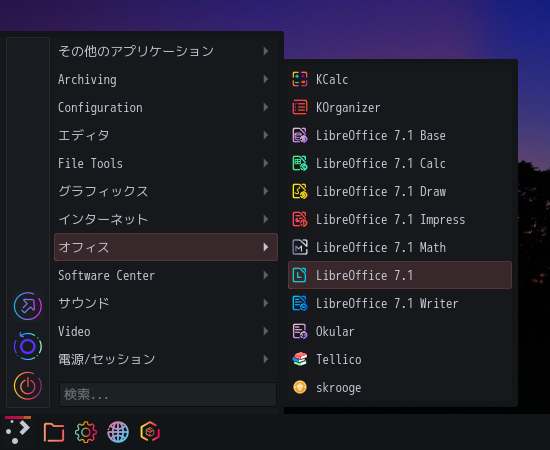The width and height of the screenshot is (550, 450).
Task: Click the 検索 search field
Action: tap(168, 394)
